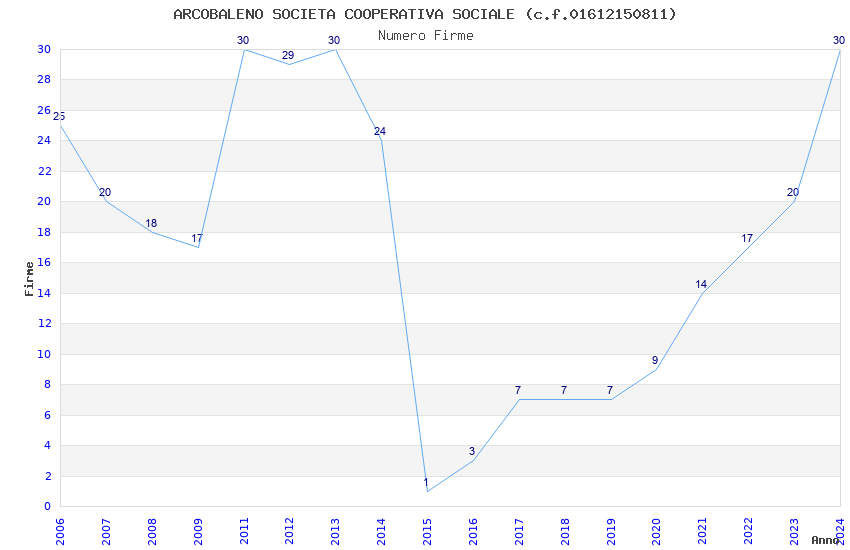Click the data label 17 above year 2022
Viewport: 850px width, 550px height.
tap(747, 238)
